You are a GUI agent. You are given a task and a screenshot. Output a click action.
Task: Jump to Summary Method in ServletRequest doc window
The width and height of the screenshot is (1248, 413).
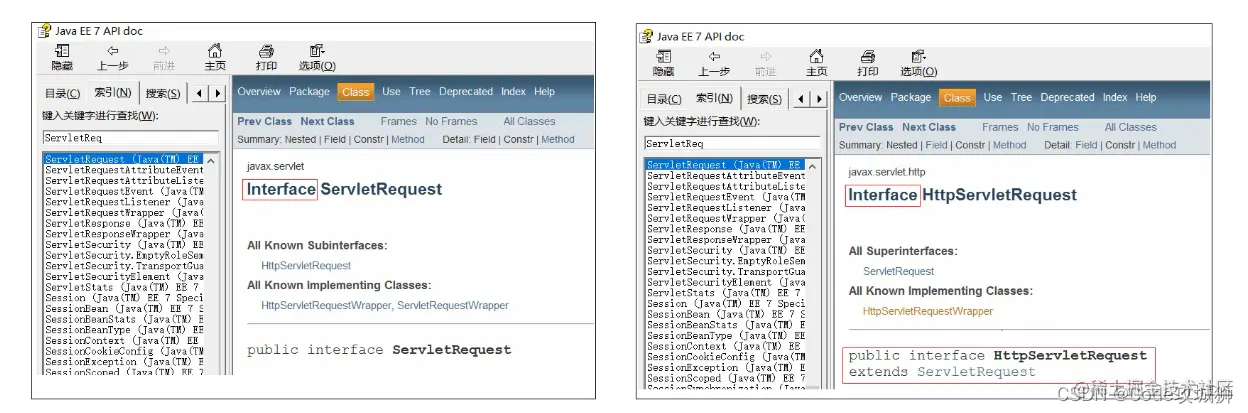408,140
